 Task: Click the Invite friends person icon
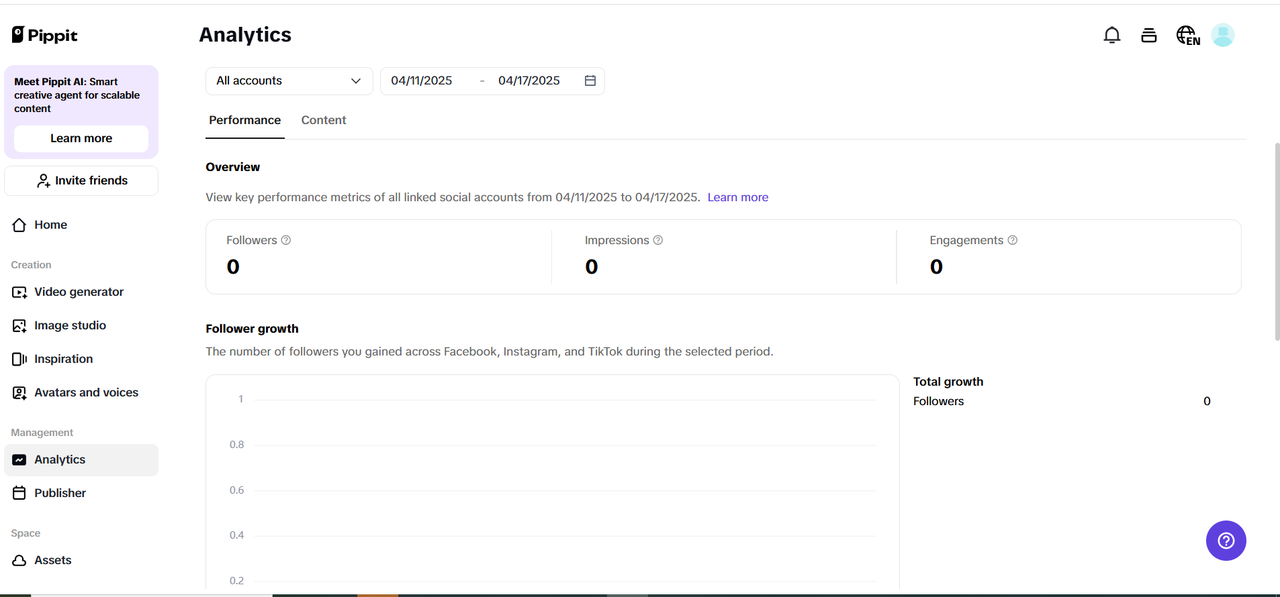44,181
